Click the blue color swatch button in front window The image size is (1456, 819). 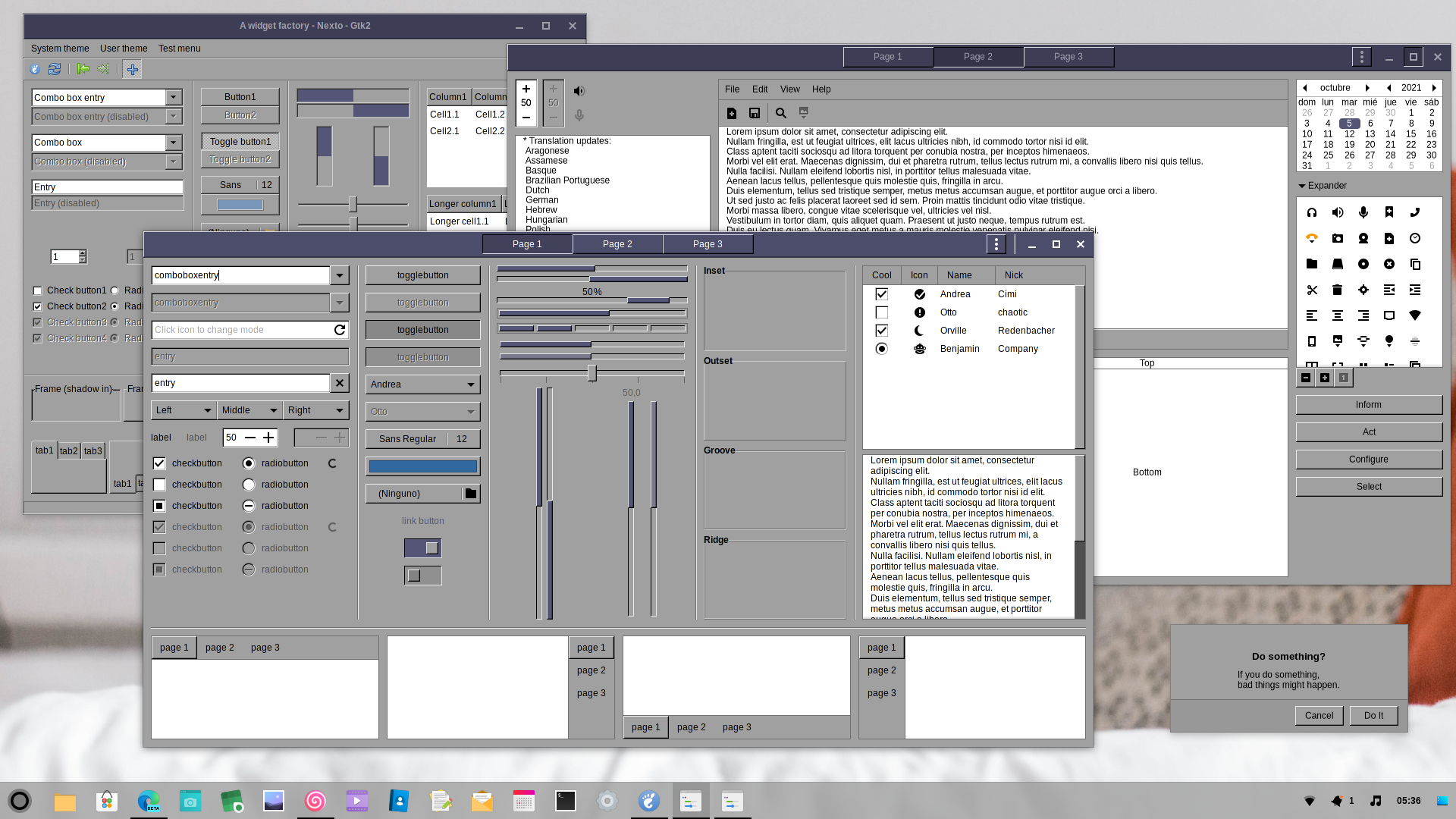[423, 466]
